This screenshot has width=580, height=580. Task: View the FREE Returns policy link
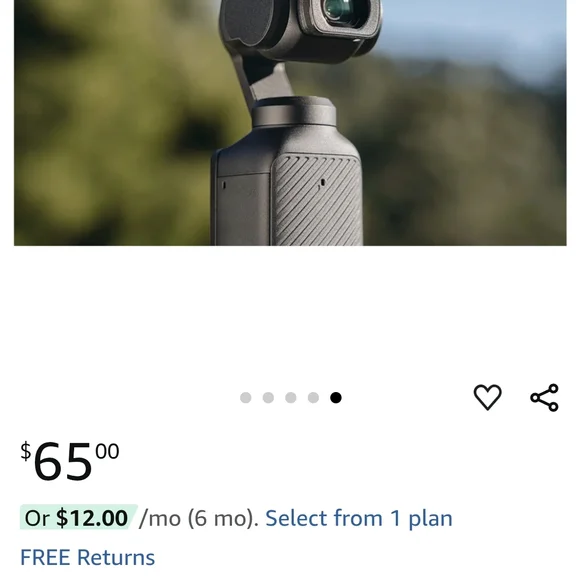[88, 557]
